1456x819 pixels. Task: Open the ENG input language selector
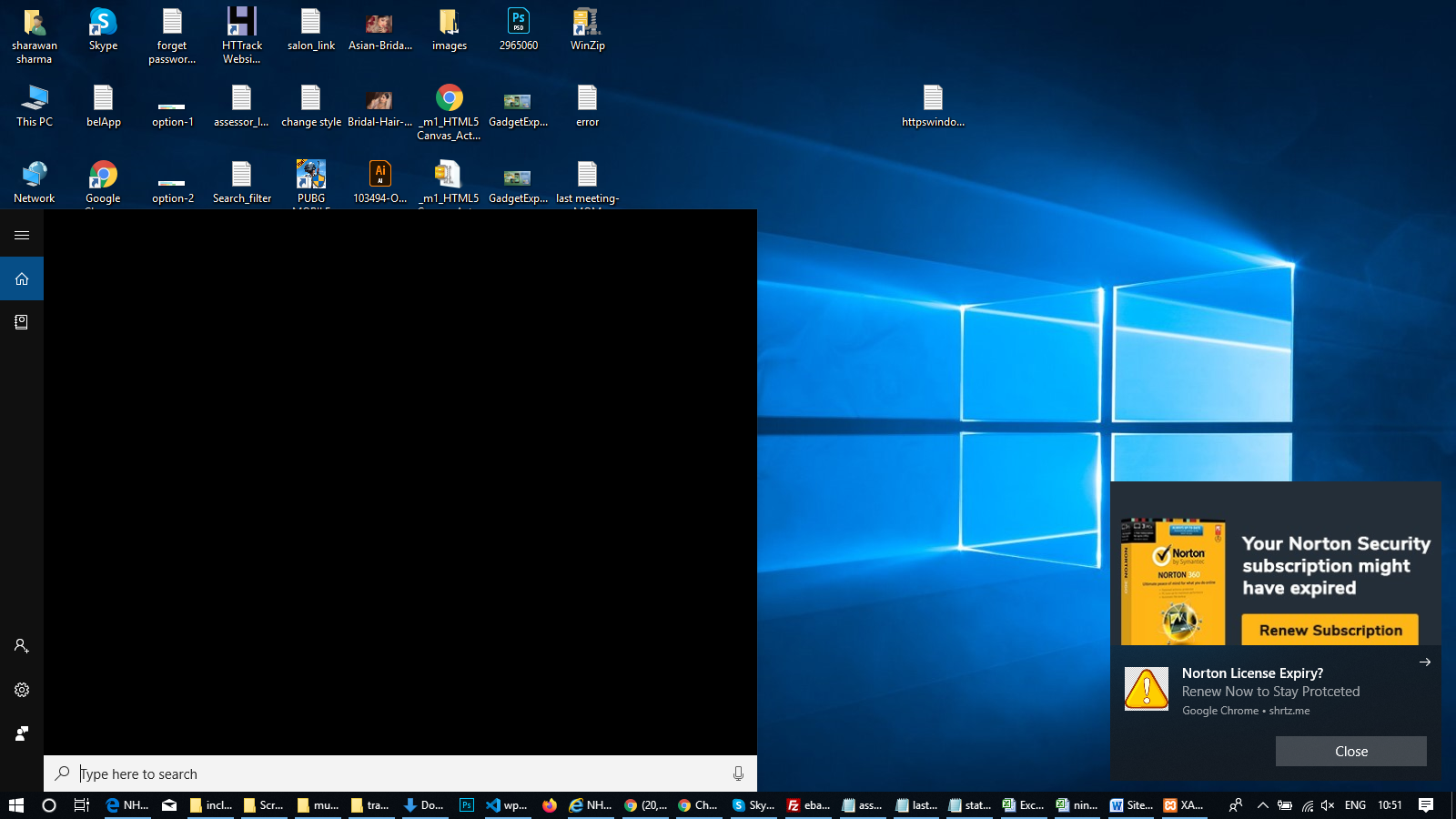1355,805
